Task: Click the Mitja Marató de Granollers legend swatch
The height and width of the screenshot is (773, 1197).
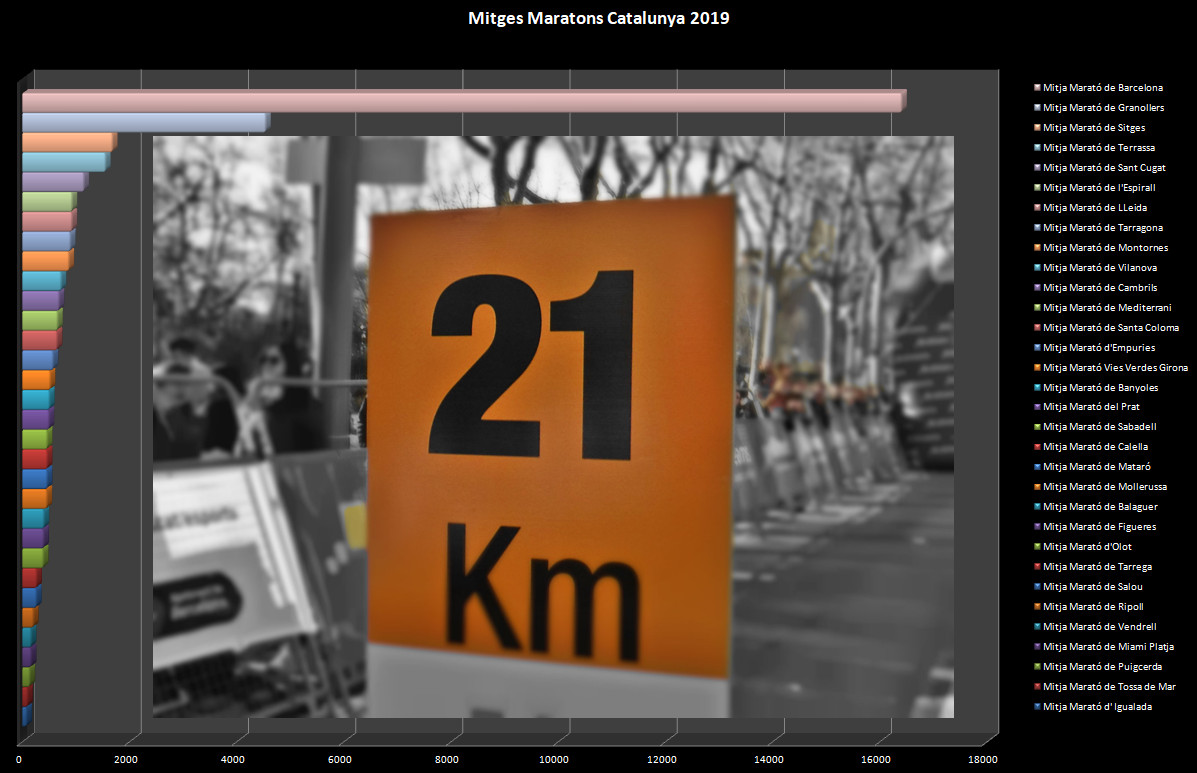Action: click(x=1037, y=108)
